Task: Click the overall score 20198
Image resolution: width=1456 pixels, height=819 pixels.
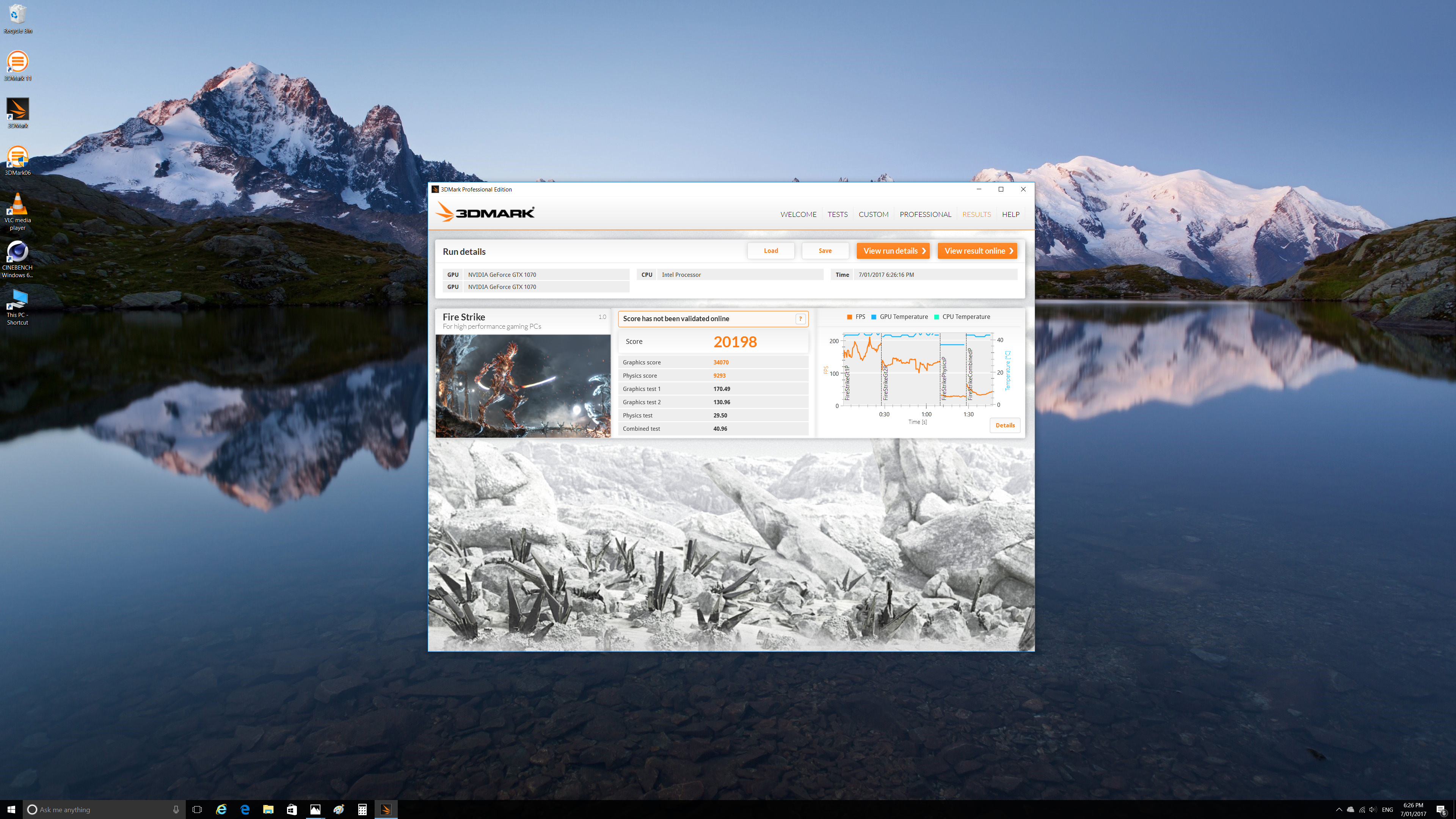Action: [735, 341]
